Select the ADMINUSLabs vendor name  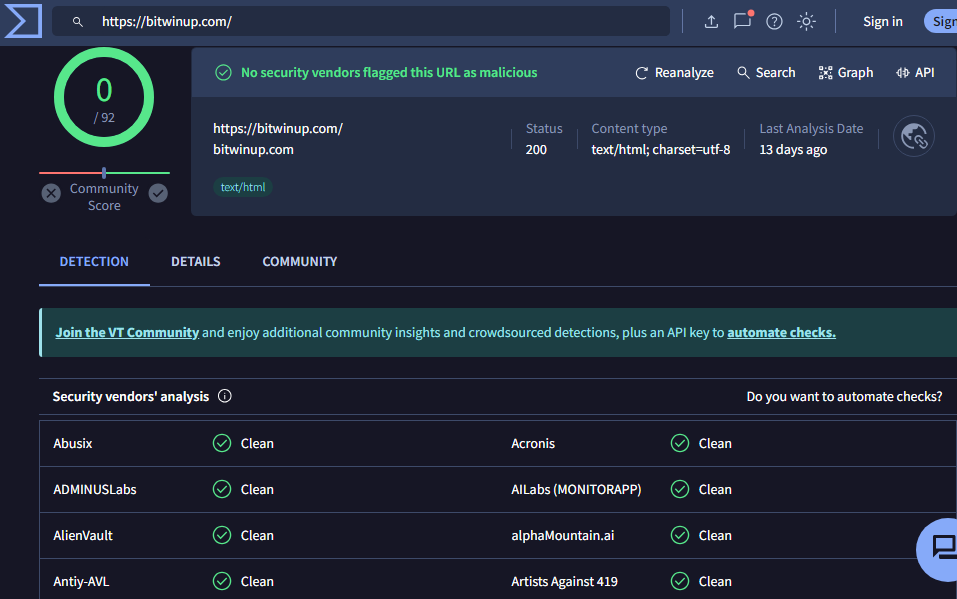point(95,490)
